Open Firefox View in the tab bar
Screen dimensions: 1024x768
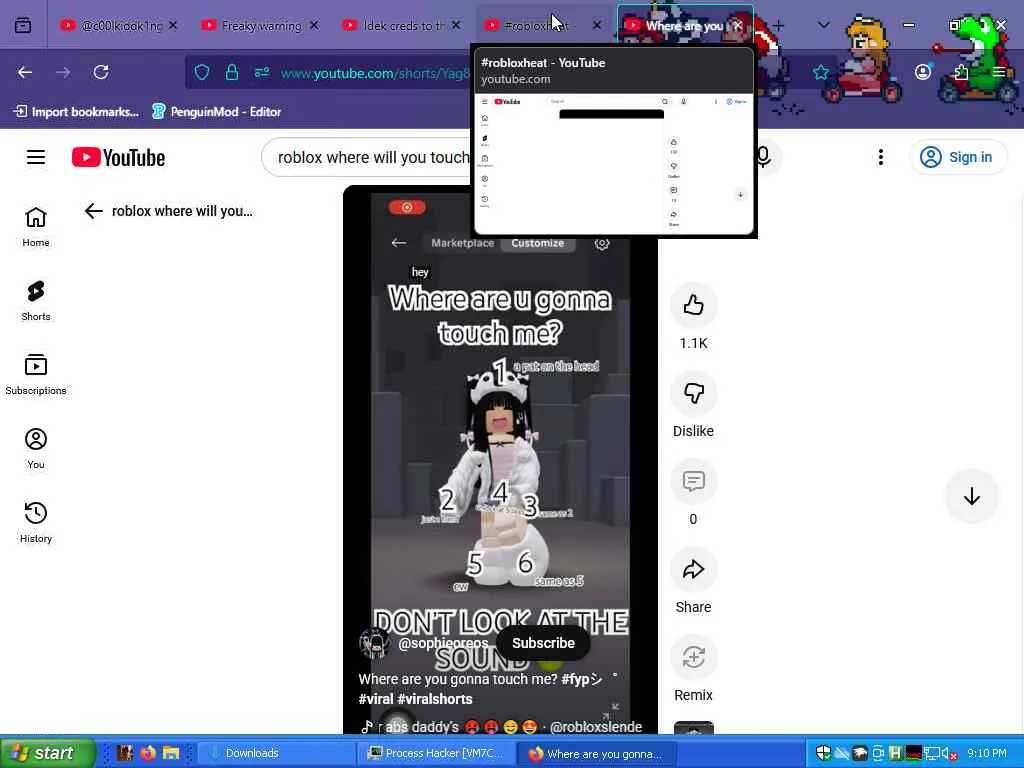point(23,25)
